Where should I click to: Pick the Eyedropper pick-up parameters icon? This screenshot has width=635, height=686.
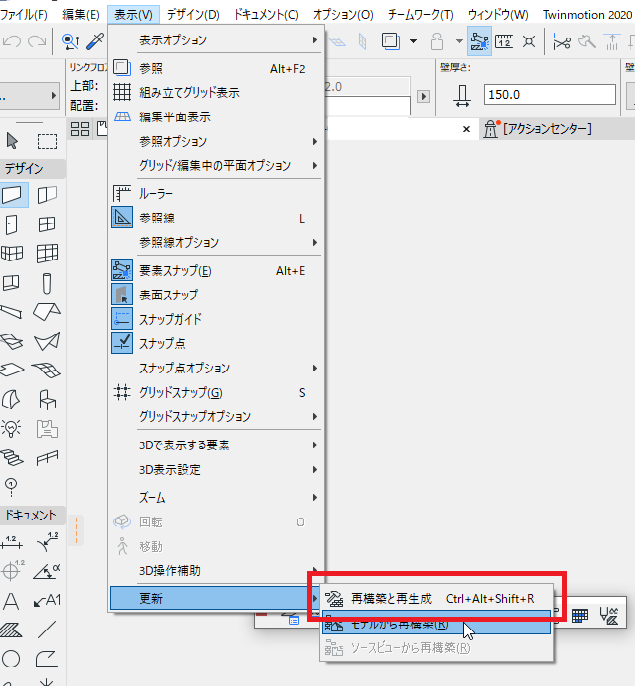(94, 42)
